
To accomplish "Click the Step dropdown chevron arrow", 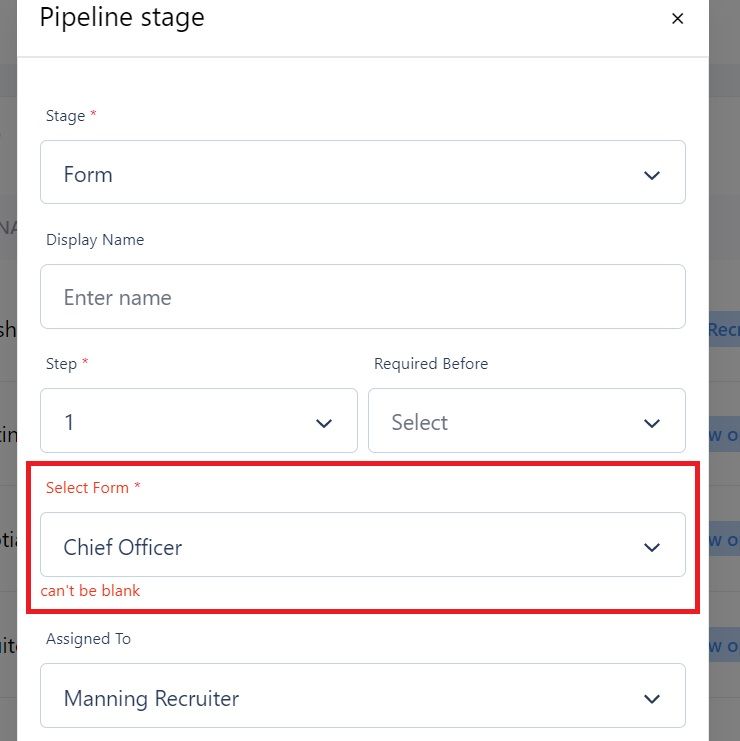I will [324, 423].
